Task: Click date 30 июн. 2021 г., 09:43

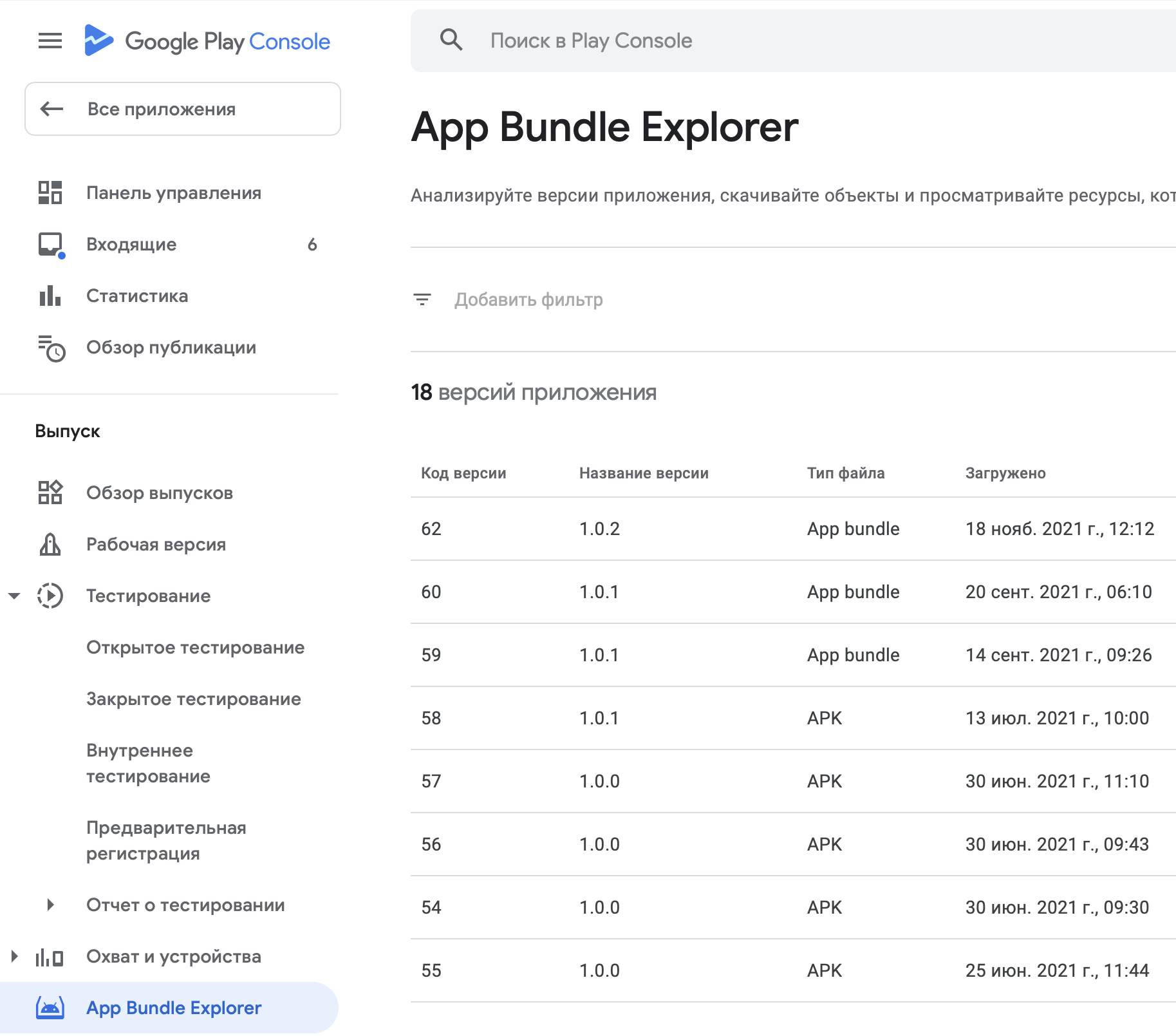Action: (1057, 844)
